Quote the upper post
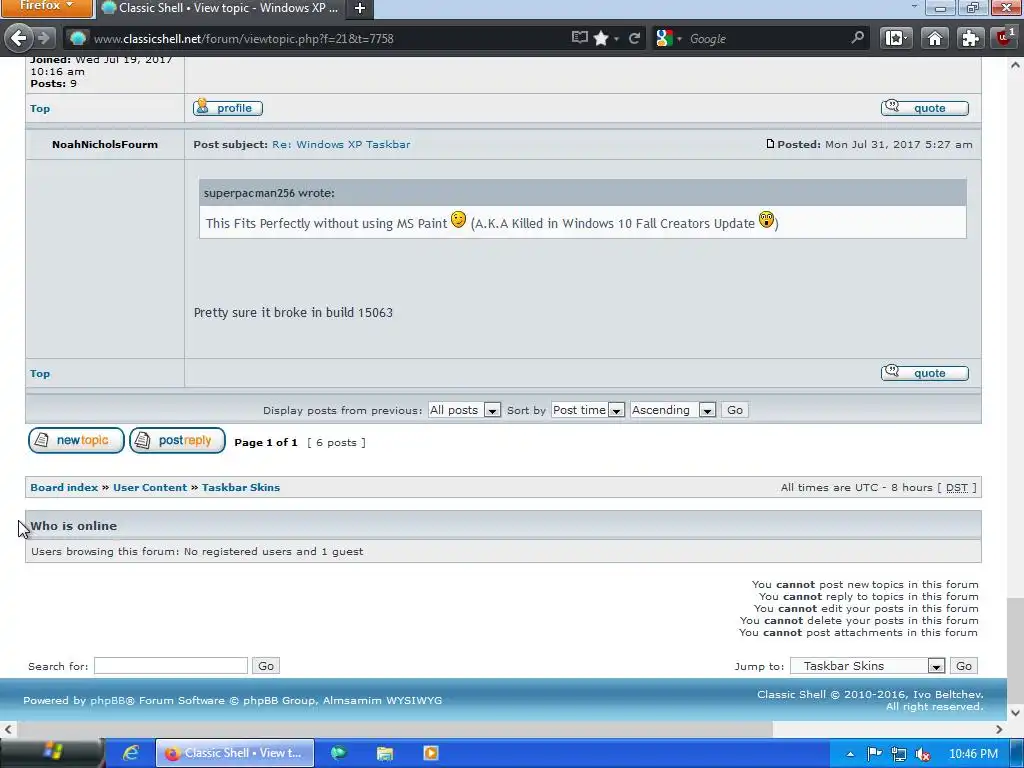Viewport: 1024px width, 768px height. tap(925, 108)
